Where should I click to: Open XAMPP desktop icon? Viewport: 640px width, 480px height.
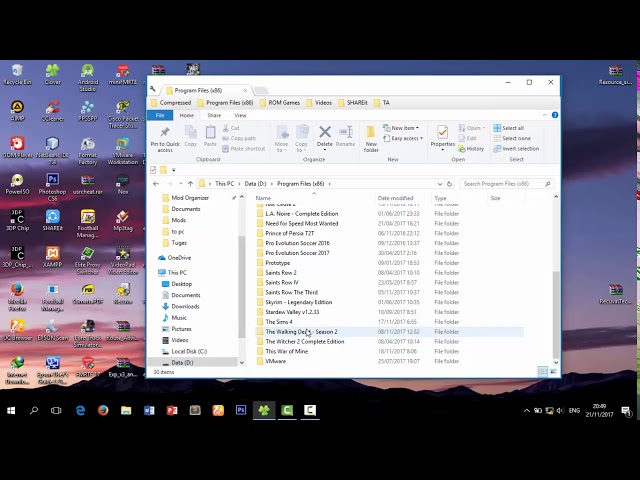(52, 257)
